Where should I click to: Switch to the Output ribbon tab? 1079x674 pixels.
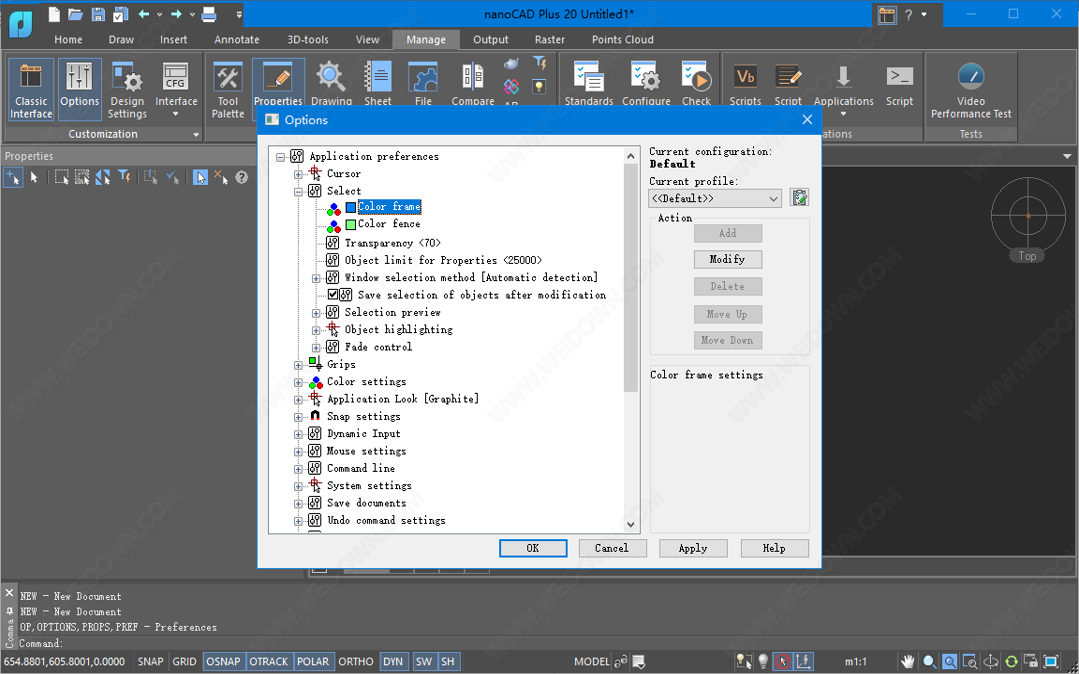click(x=491, y=39)
